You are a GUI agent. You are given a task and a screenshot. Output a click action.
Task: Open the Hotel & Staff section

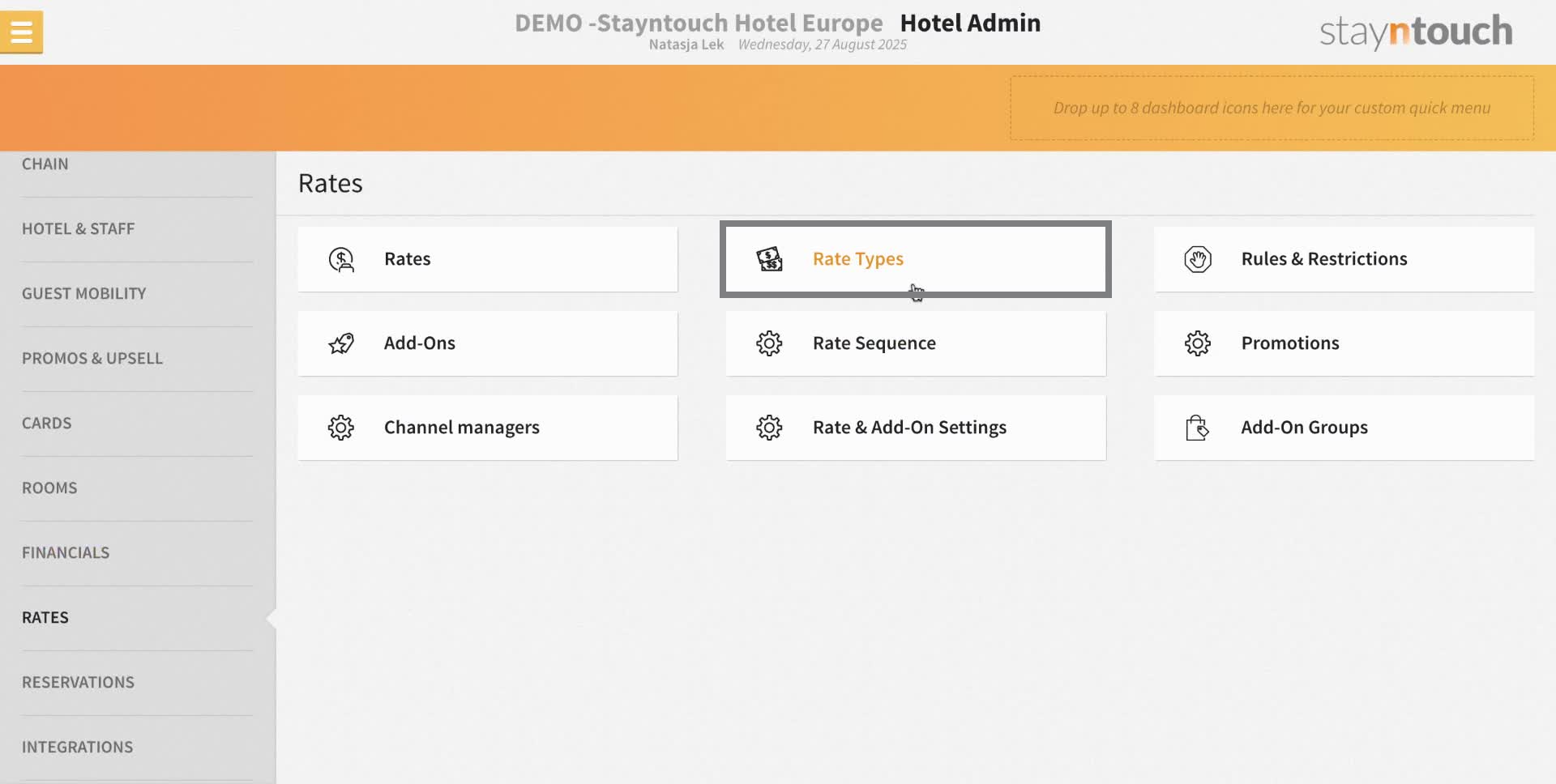(x=79, y=229)
